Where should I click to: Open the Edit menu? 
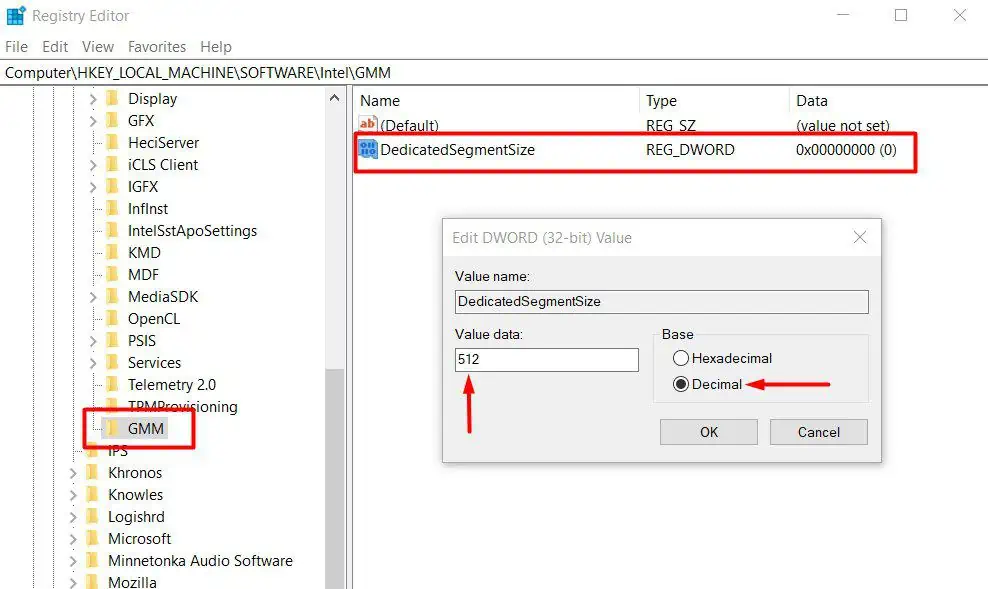click(x=55, y=47)
